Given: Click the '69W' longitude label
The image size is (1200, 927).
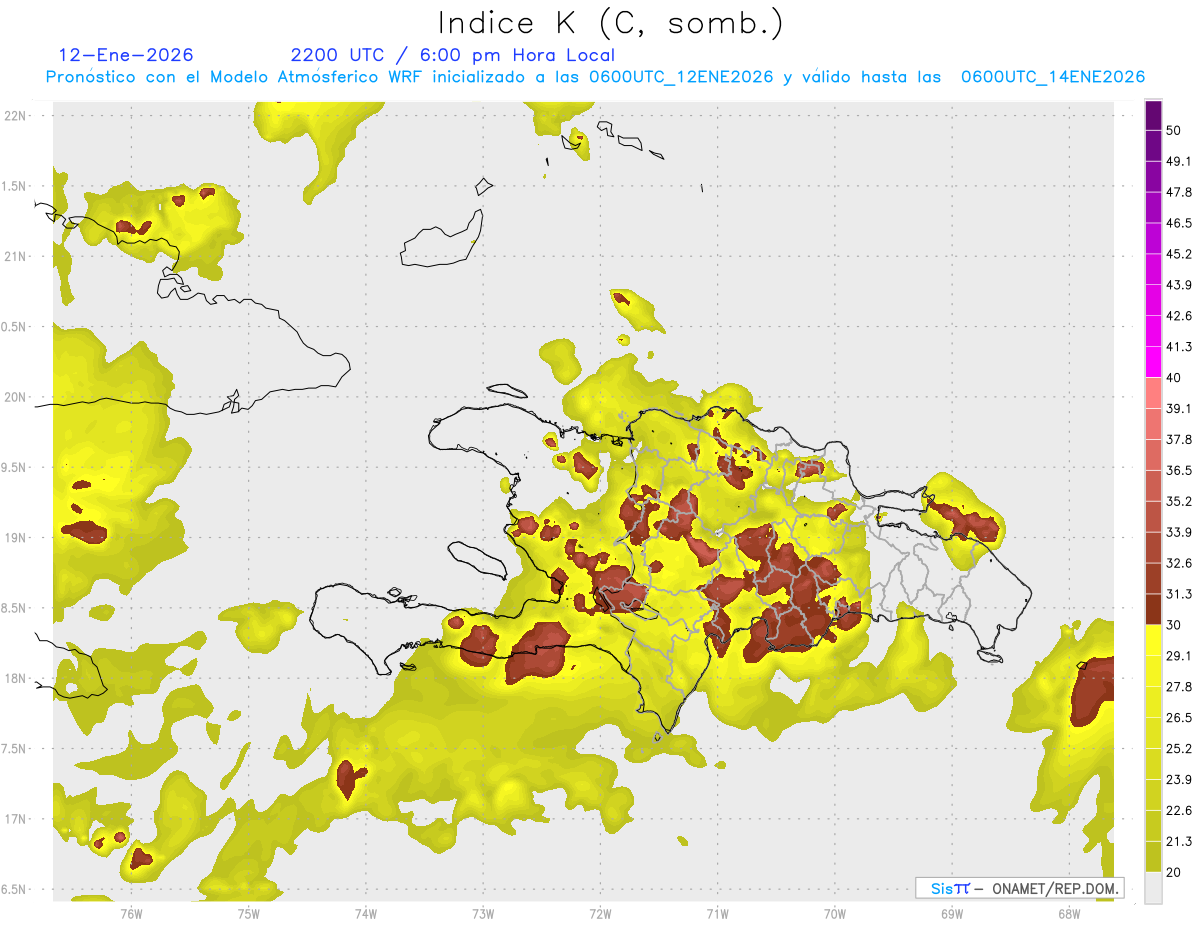Looking at the screenshot, I should point(952,912).
